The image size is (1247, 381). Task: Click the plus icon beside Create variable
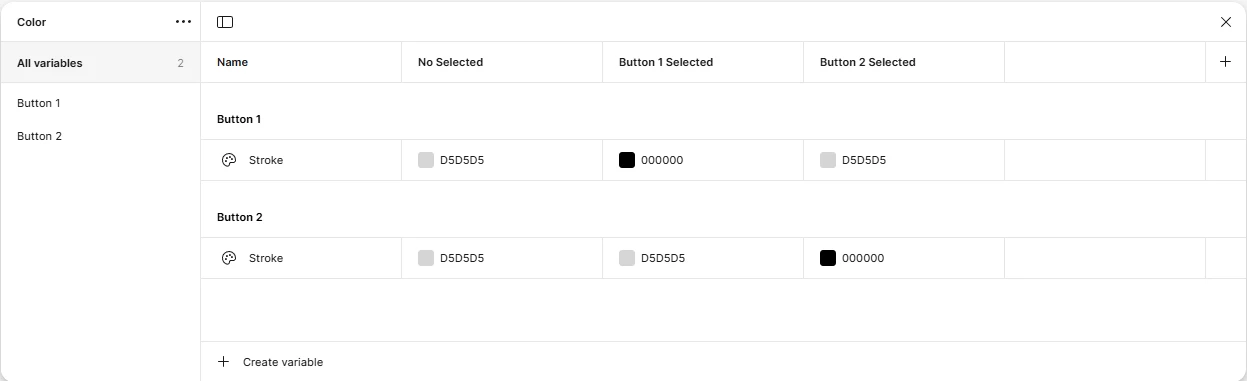pos(223,362)
